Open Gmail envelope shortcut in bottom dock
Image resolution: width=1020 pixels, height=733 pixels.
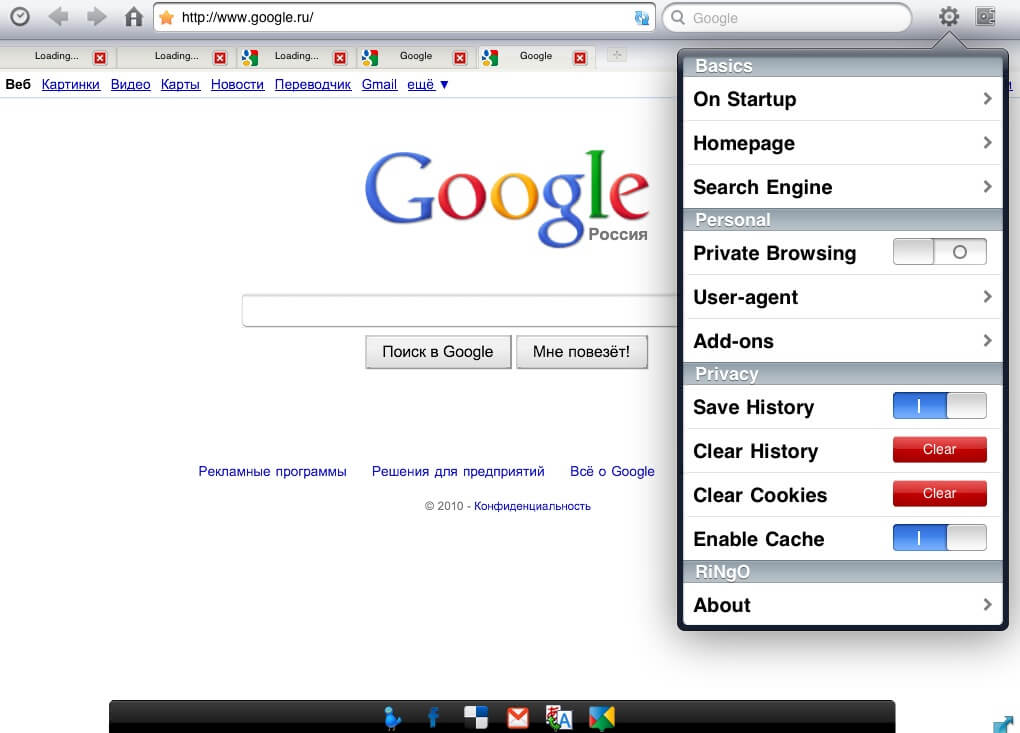[x=518, y=718]
